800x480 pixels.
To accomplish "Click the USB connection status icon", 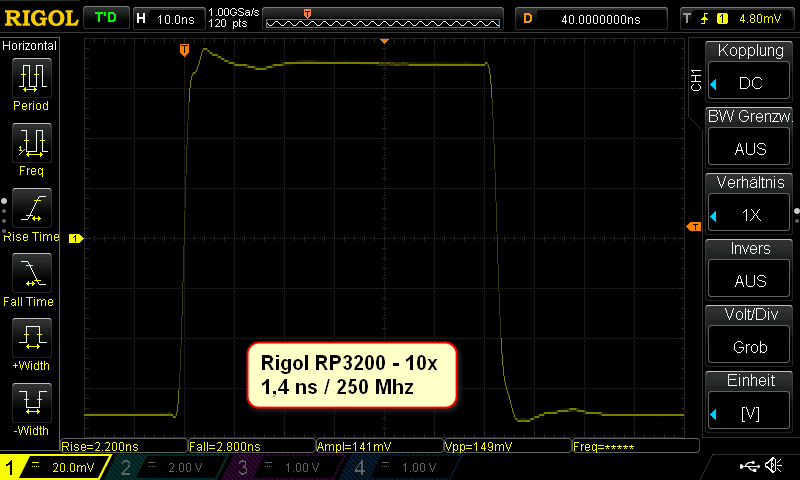I will point(749,465).
